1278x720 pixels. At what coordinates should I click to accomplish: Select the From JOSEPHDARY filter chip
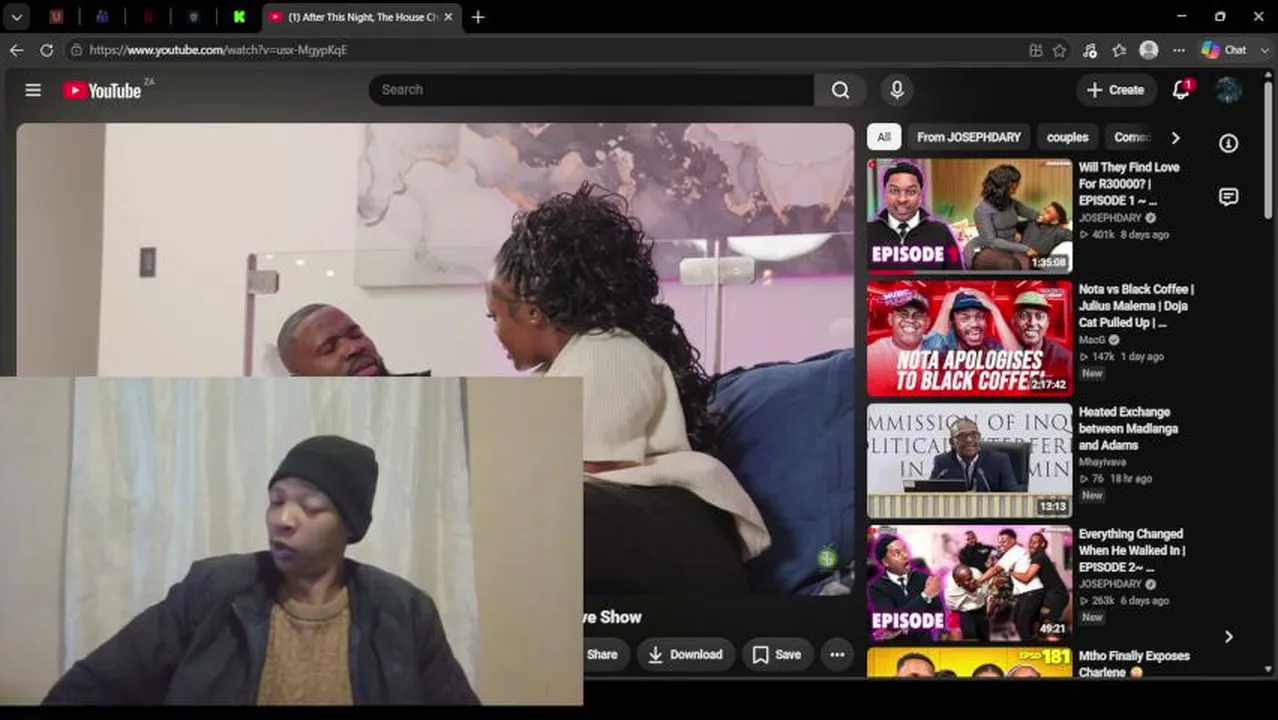pos(969,137)
